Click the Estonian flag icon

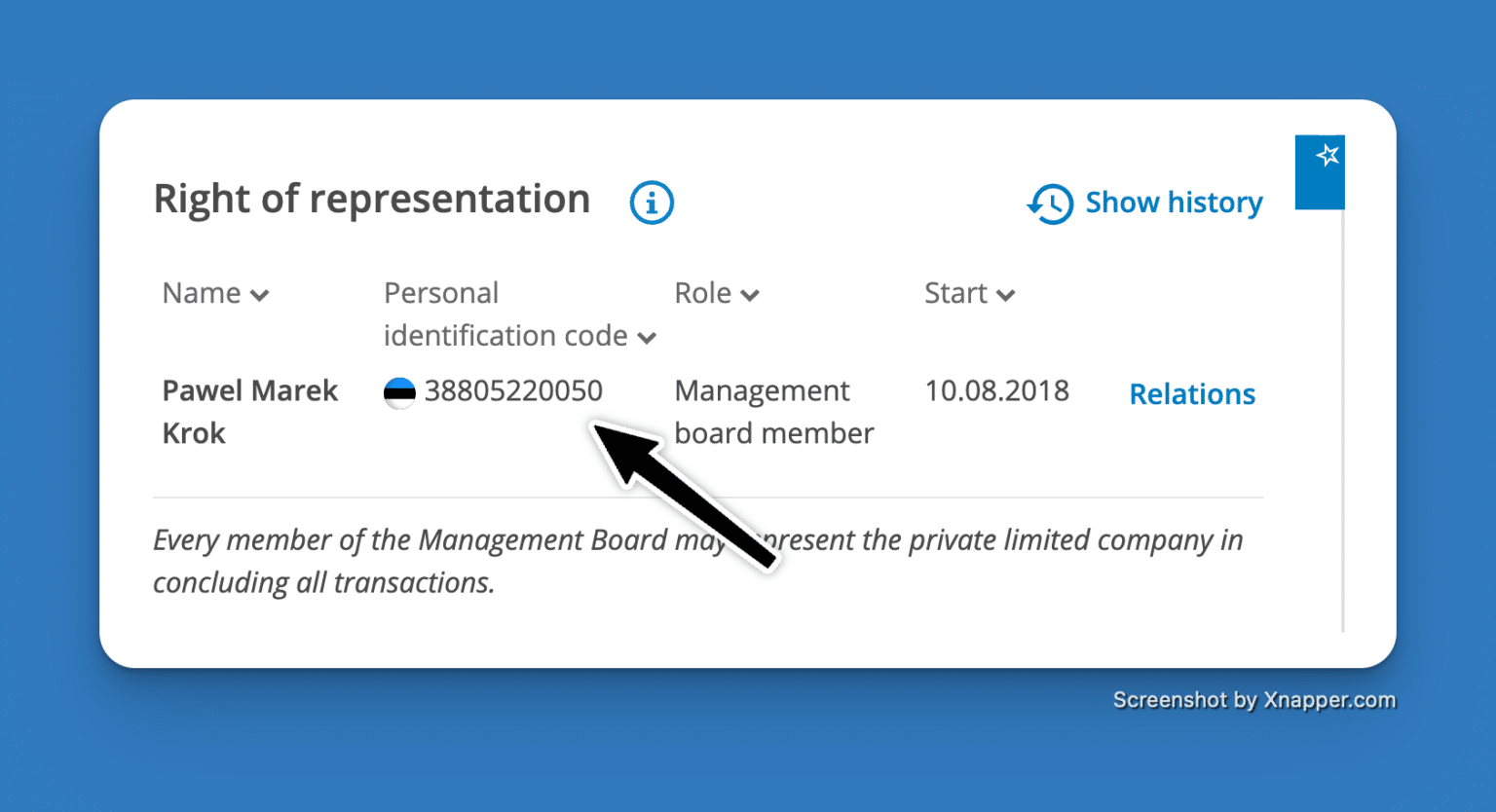399,392
